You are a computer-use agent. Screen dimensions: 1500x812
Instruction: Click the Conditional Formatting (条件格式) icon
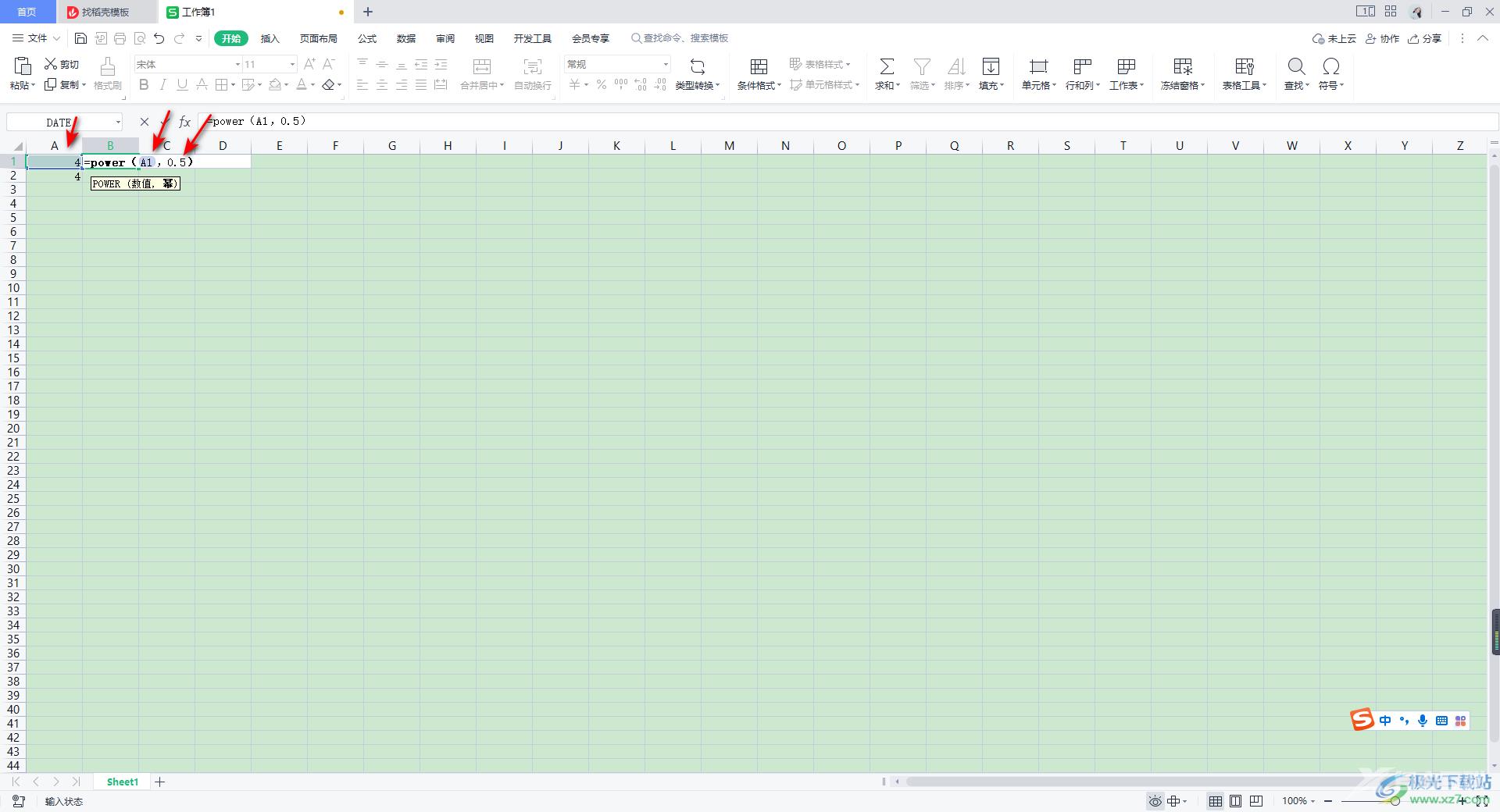click(x=759, y=66)
